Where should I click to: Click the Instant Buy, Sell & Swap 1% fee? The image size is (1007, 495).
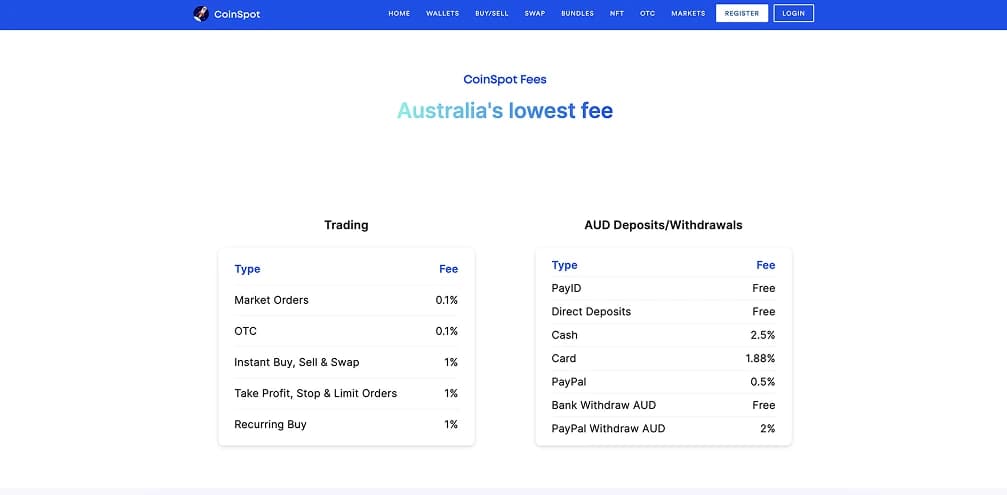click(451, 362)
